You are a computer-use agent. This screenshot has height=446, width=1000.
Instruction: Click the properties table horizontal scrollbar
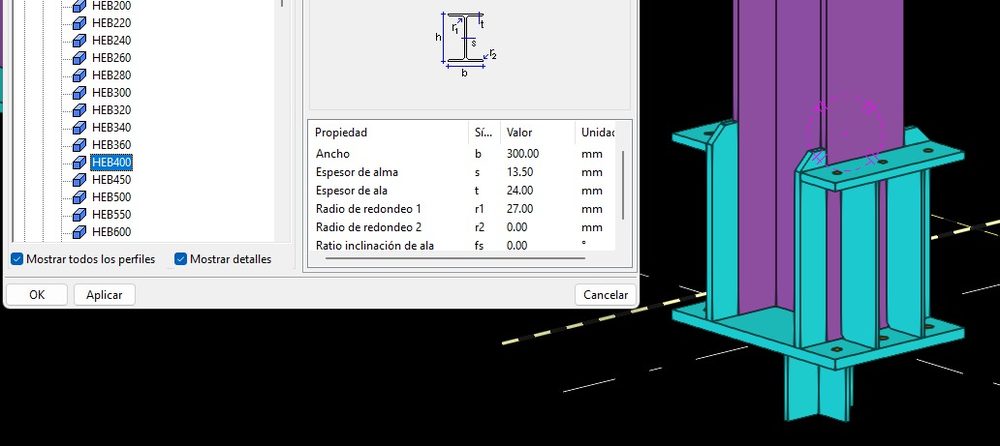click(x=455, y=258)
